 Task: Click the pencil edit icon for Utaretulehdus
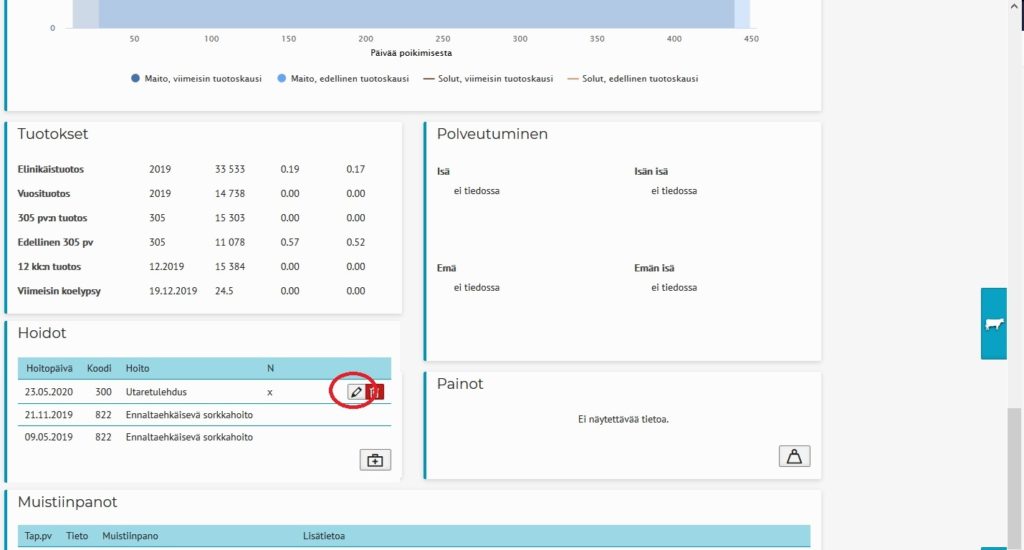pos(355,392)
